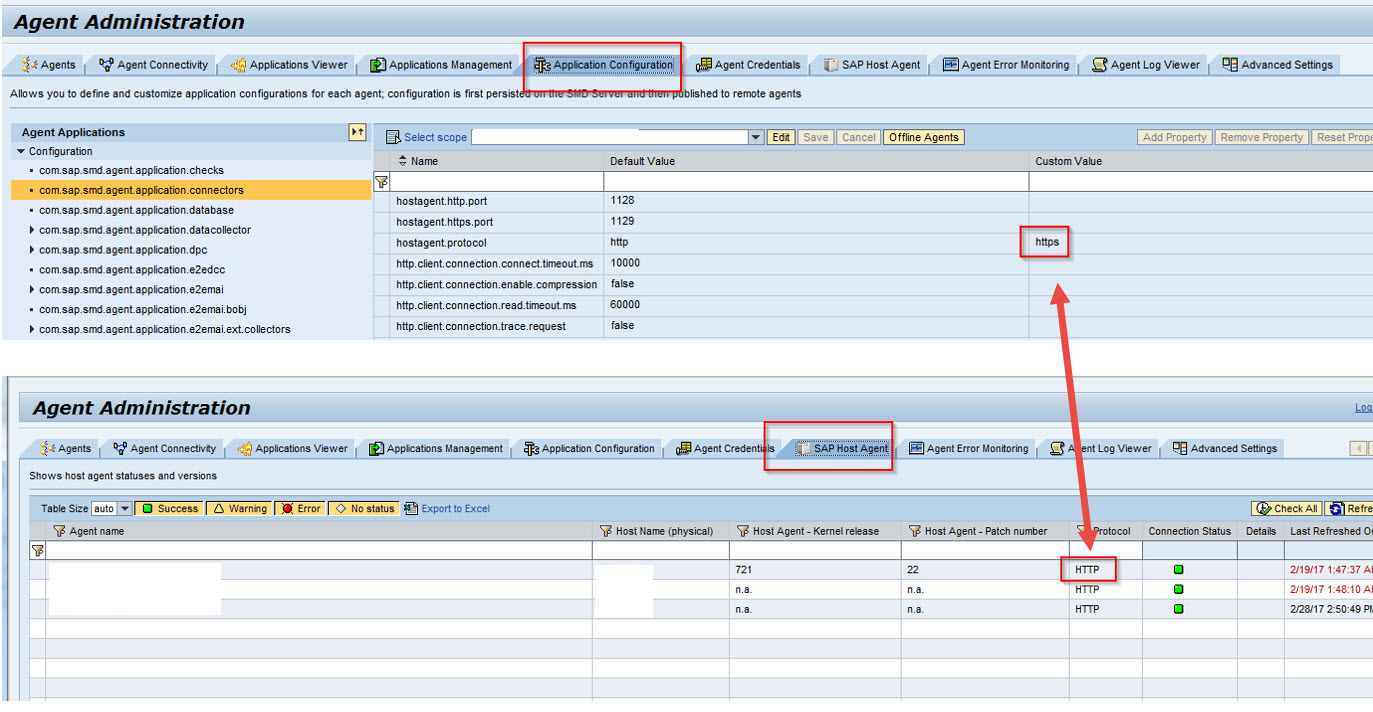
Task: Click green status icon for the 2/19/17 1:48:10 row
Action: 1178,589
